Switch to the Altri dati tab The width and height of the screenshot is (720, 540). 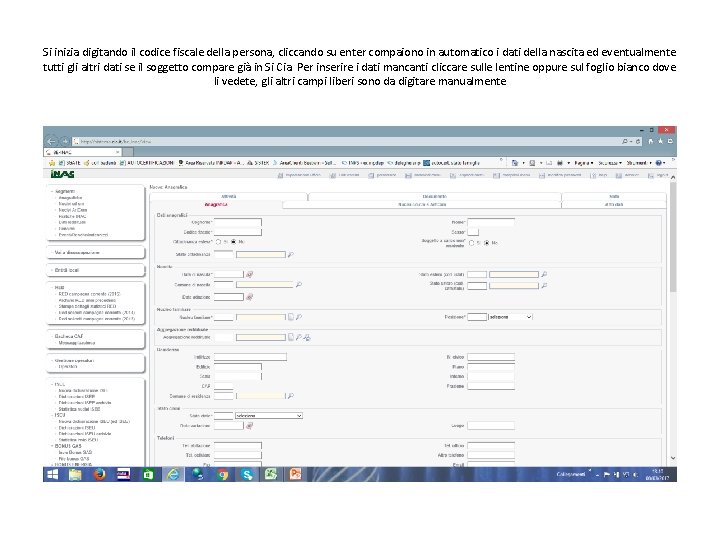click(614, 205)
